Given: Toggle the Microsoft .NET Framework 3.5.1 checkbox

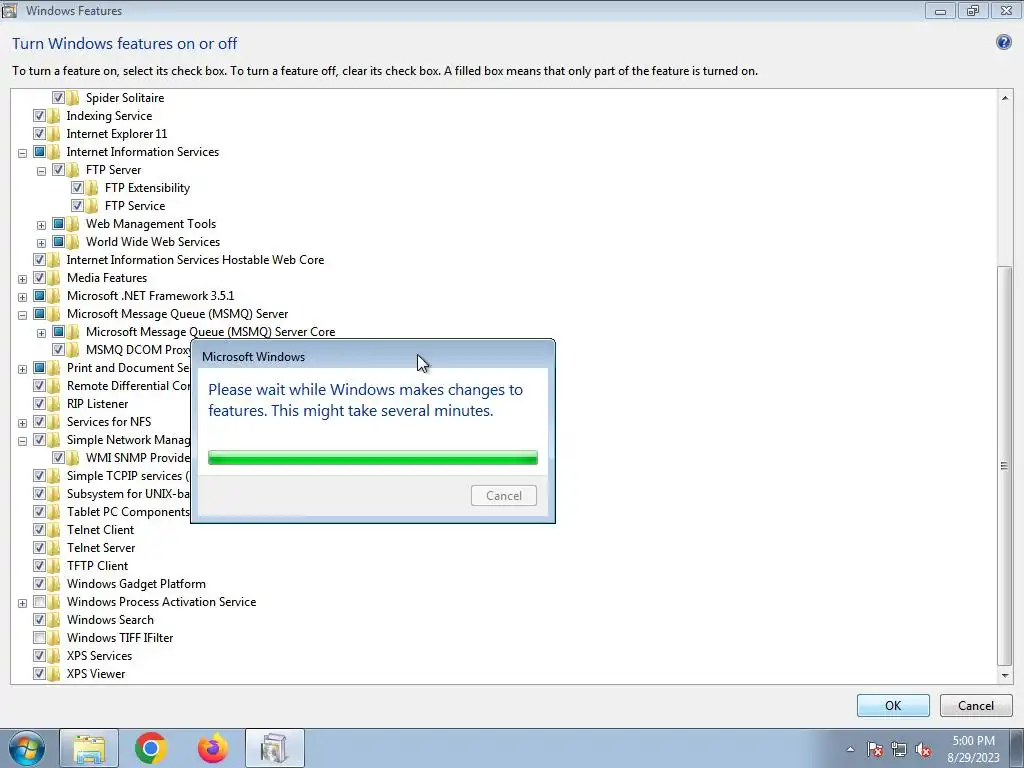Looking at the screenshot, I should point(39,296).
